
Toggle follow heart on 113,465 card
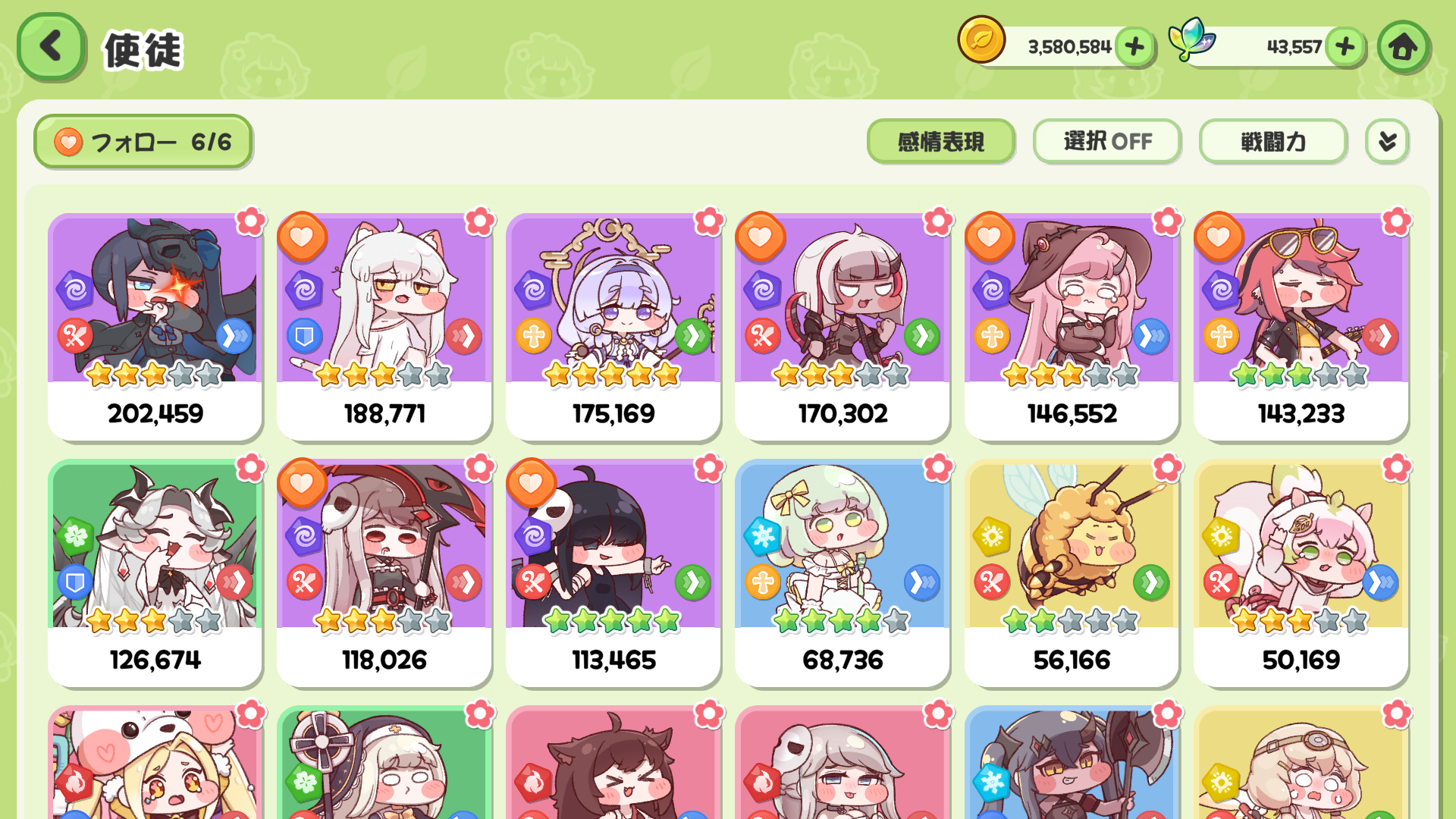(x=531, y=484)
